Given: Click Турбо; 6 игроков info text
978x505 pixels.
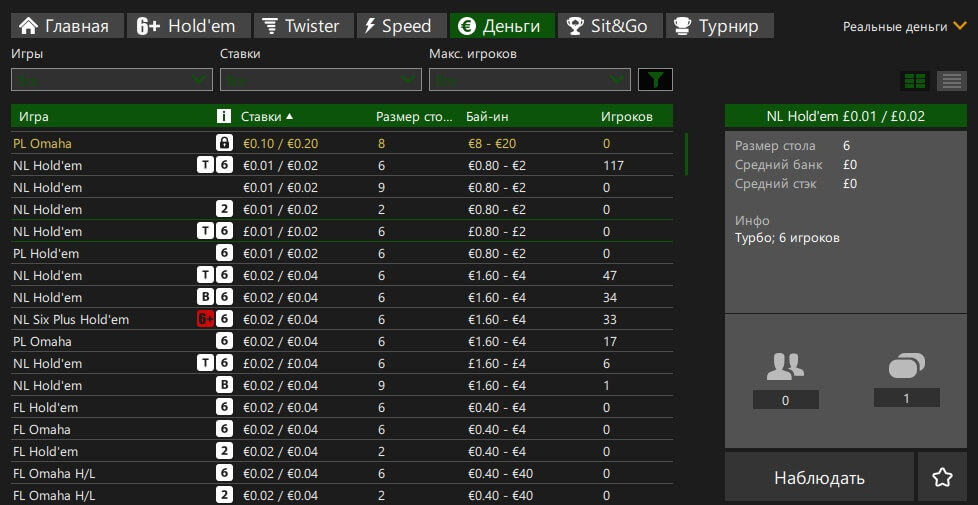Looking at the screenshot, I should coord(787,238).
